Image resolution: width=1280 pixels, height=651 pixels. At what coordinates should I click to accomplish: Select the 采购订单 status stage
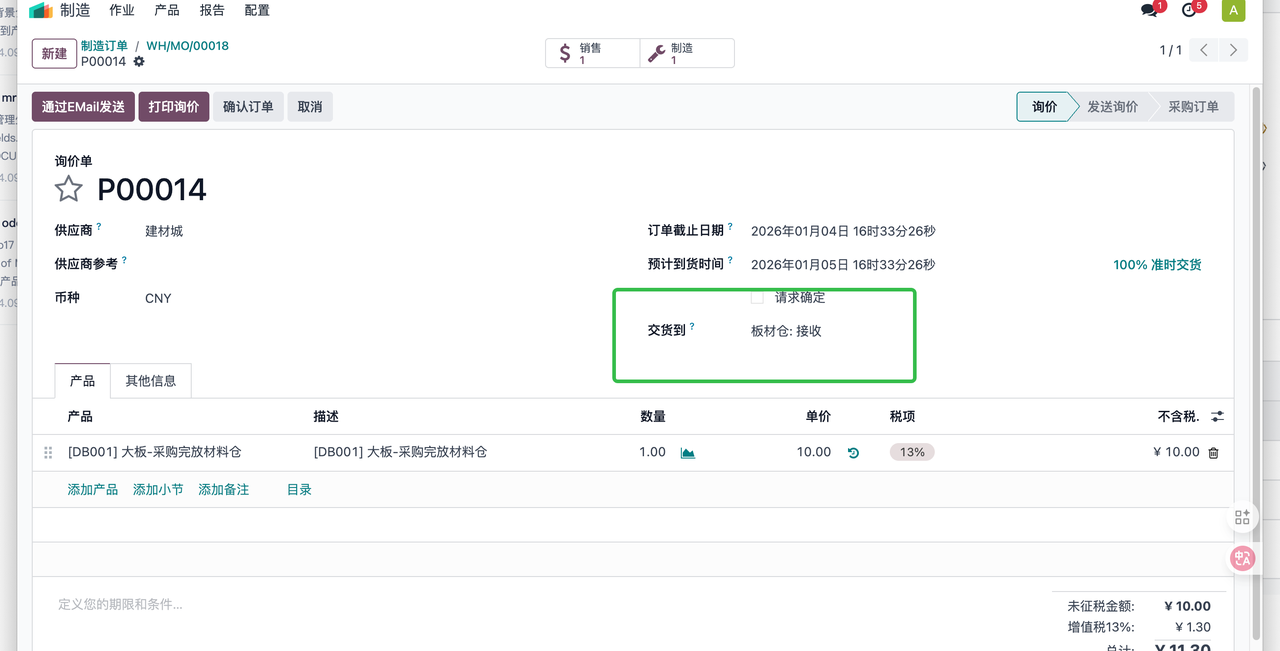tap(1193, 107)
